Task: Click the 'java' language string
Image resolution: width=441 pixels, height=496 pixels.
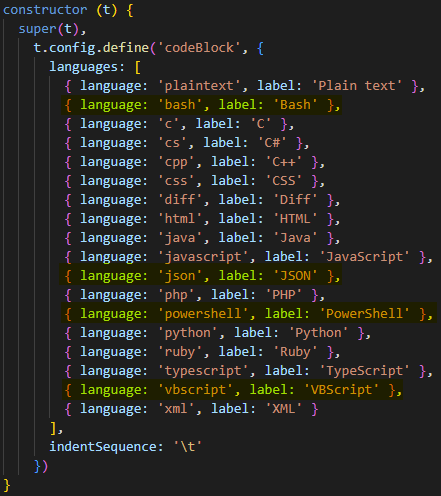Action: tap(180, 238)
